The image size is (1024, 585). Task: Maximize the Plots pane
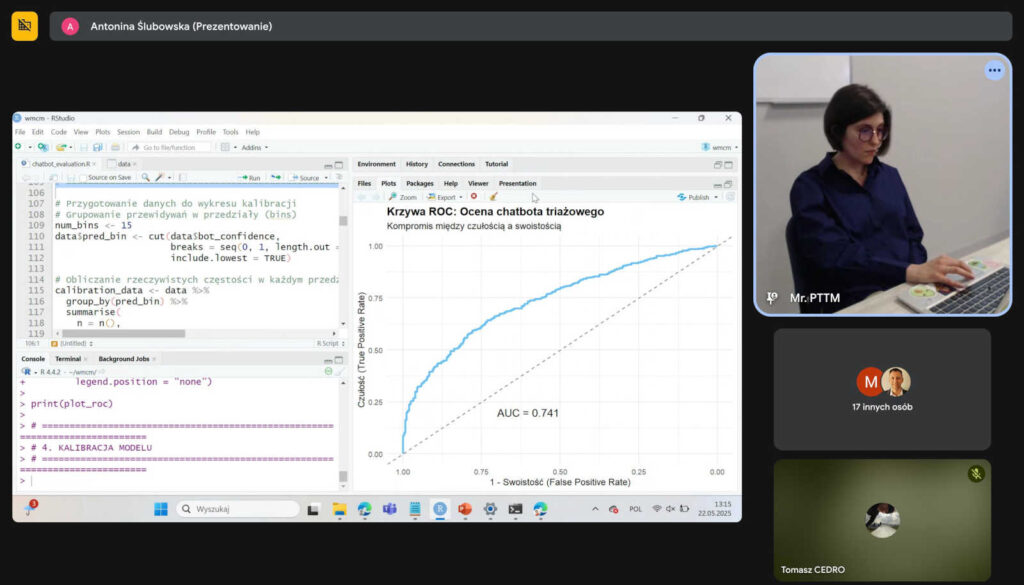pyautogui.click(x=728, y=184)
